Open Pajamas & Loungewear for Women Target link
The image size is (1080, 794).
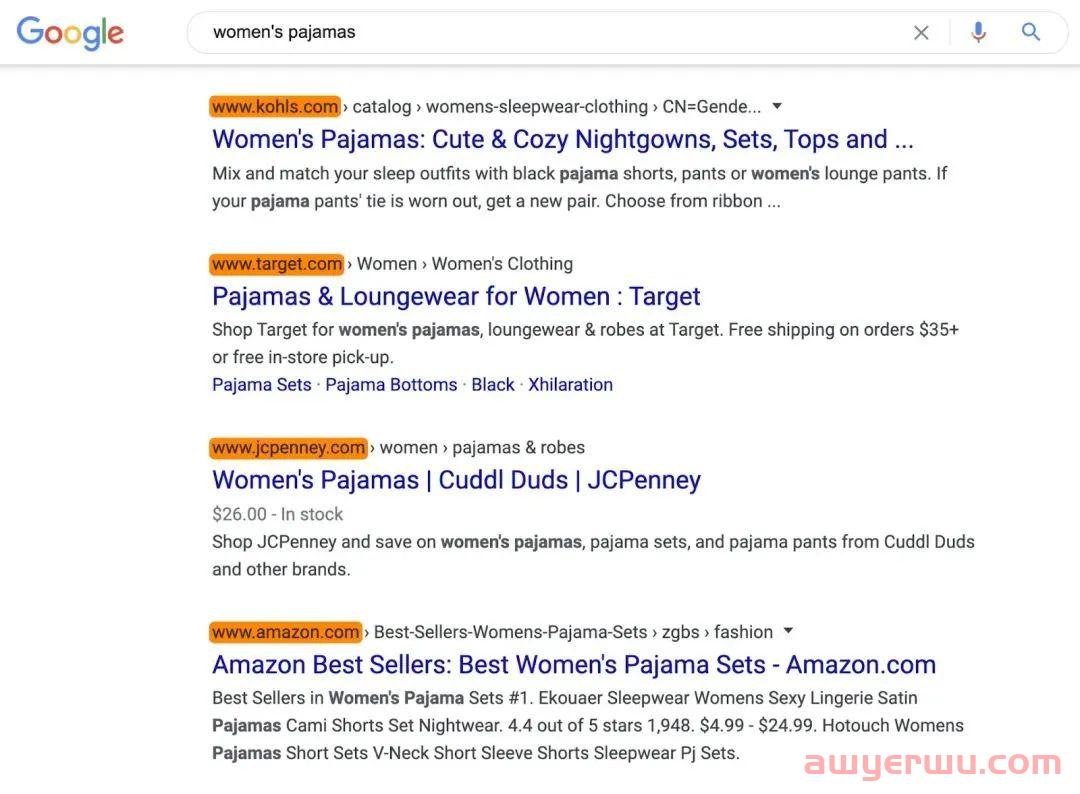pyautogui.click(x=456, y=296)
